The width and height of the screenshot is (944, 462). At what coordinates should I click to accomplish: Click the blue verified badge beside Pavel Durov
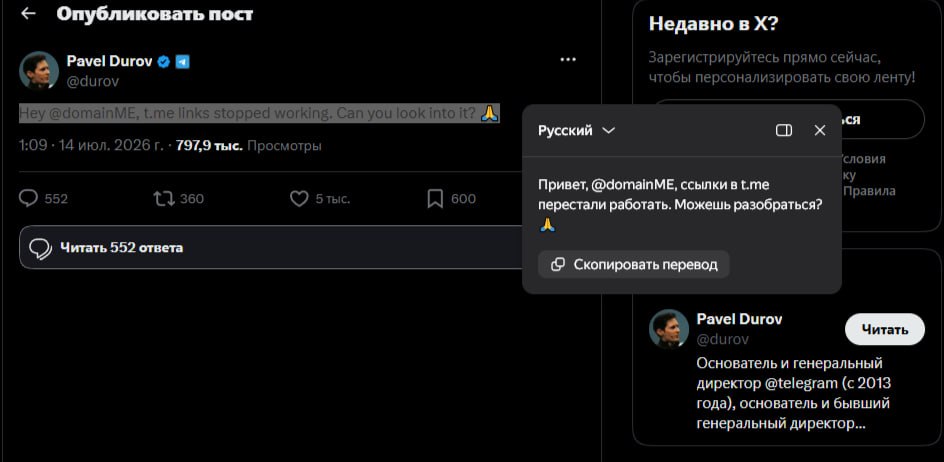click(x=163, y=61)
